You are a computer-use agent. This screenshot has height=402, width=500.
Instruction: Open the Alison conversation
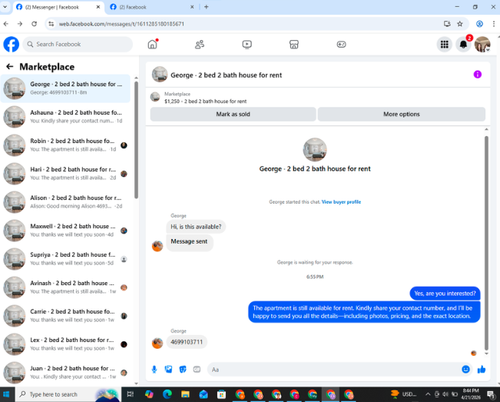(65, 202)
